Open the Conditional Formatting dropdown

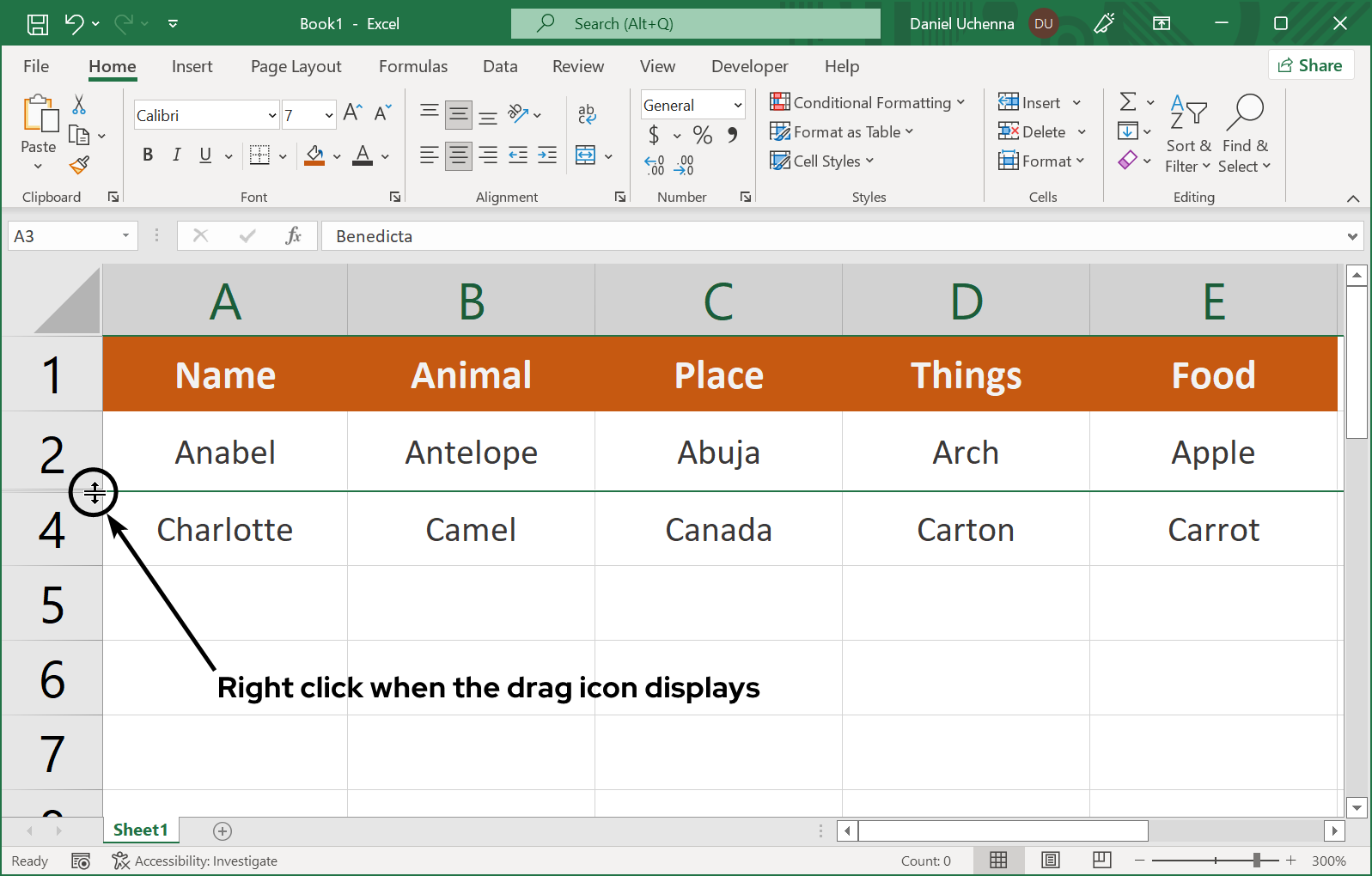(x=867, y=103)
